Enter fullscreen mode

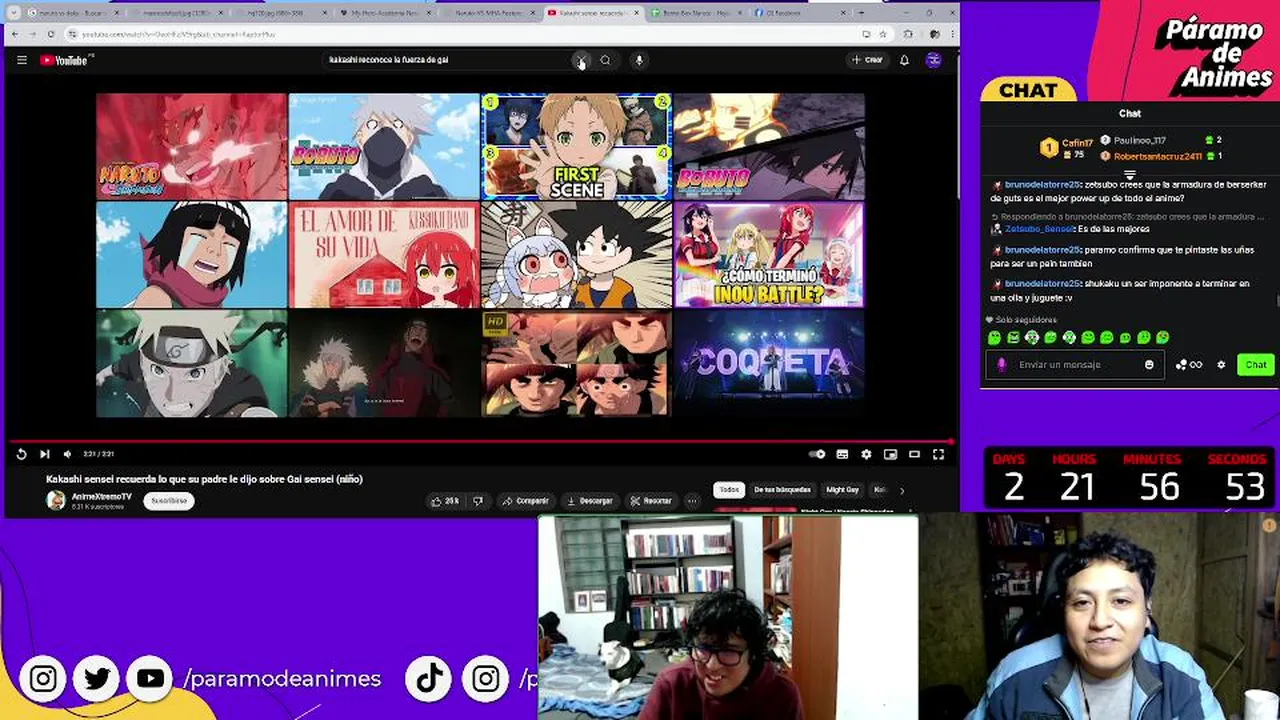pos(938,454)
